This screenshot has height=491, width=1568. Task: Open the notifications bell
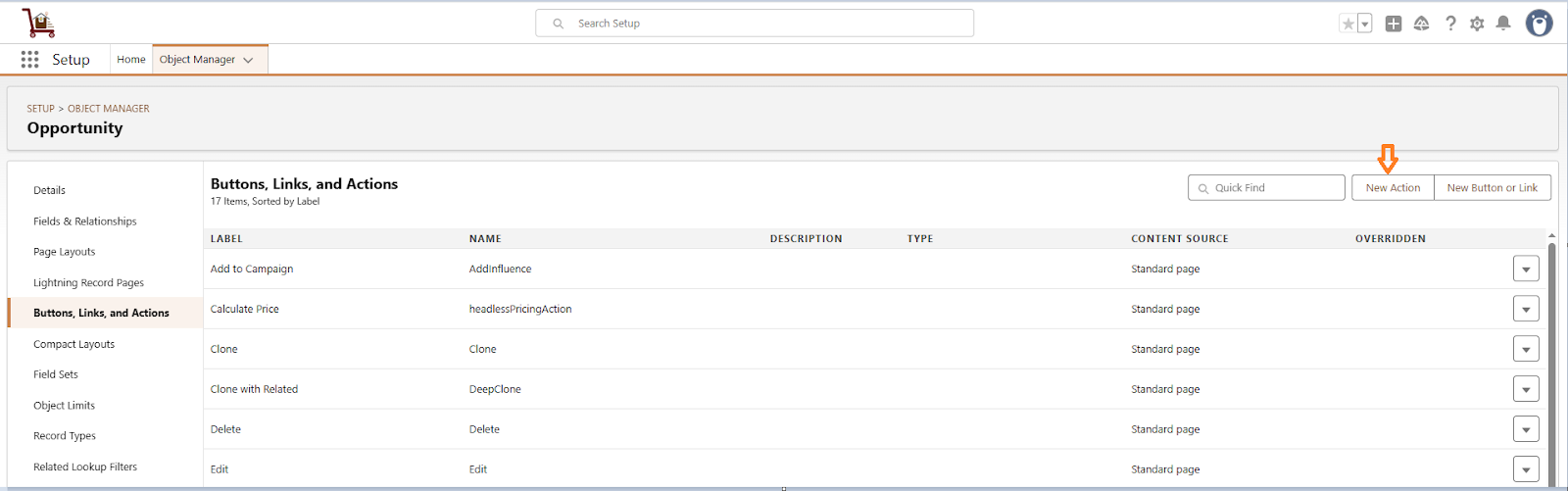pos(1503,24)
